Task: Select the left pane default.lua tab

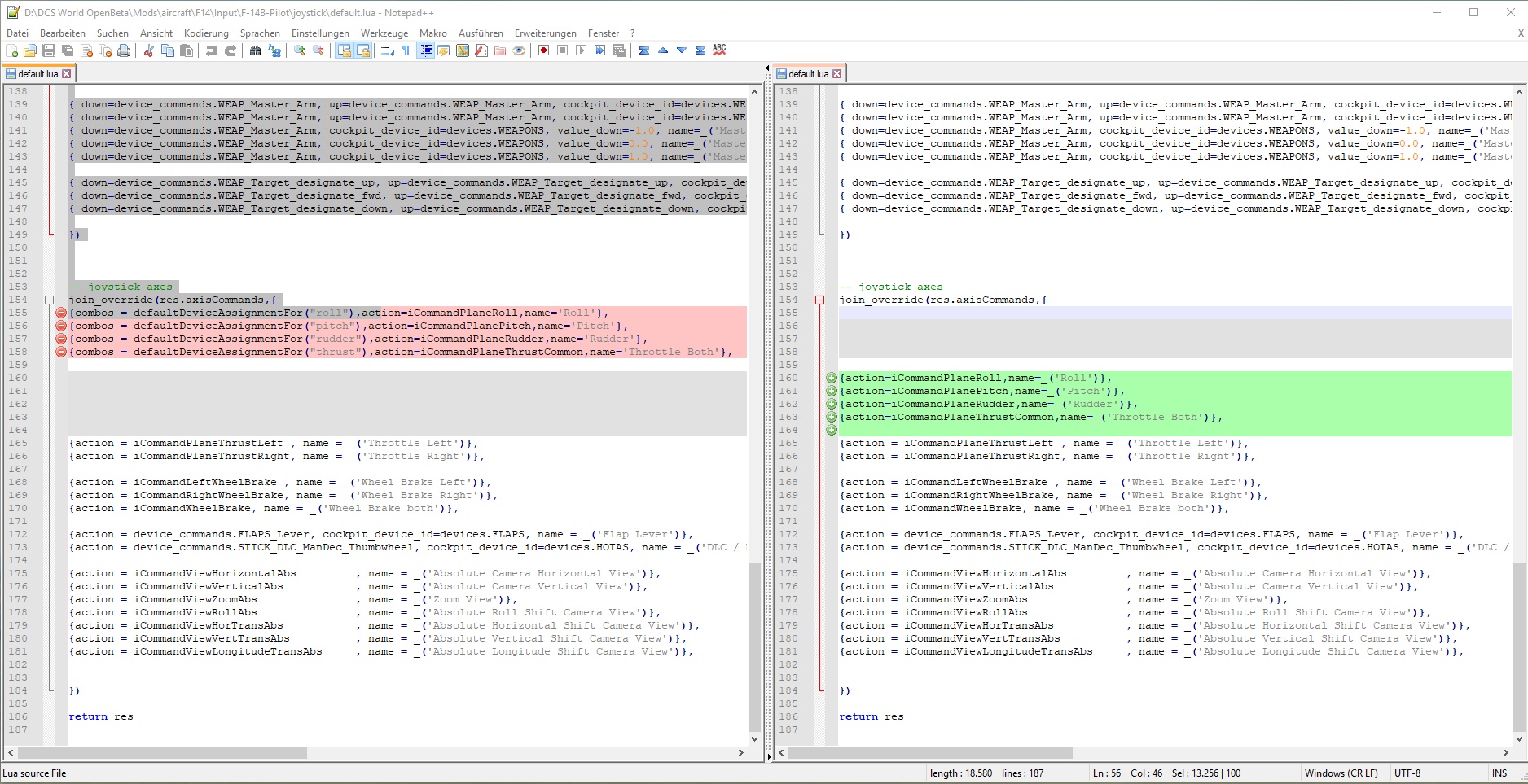Action: [x=37, y=73]
